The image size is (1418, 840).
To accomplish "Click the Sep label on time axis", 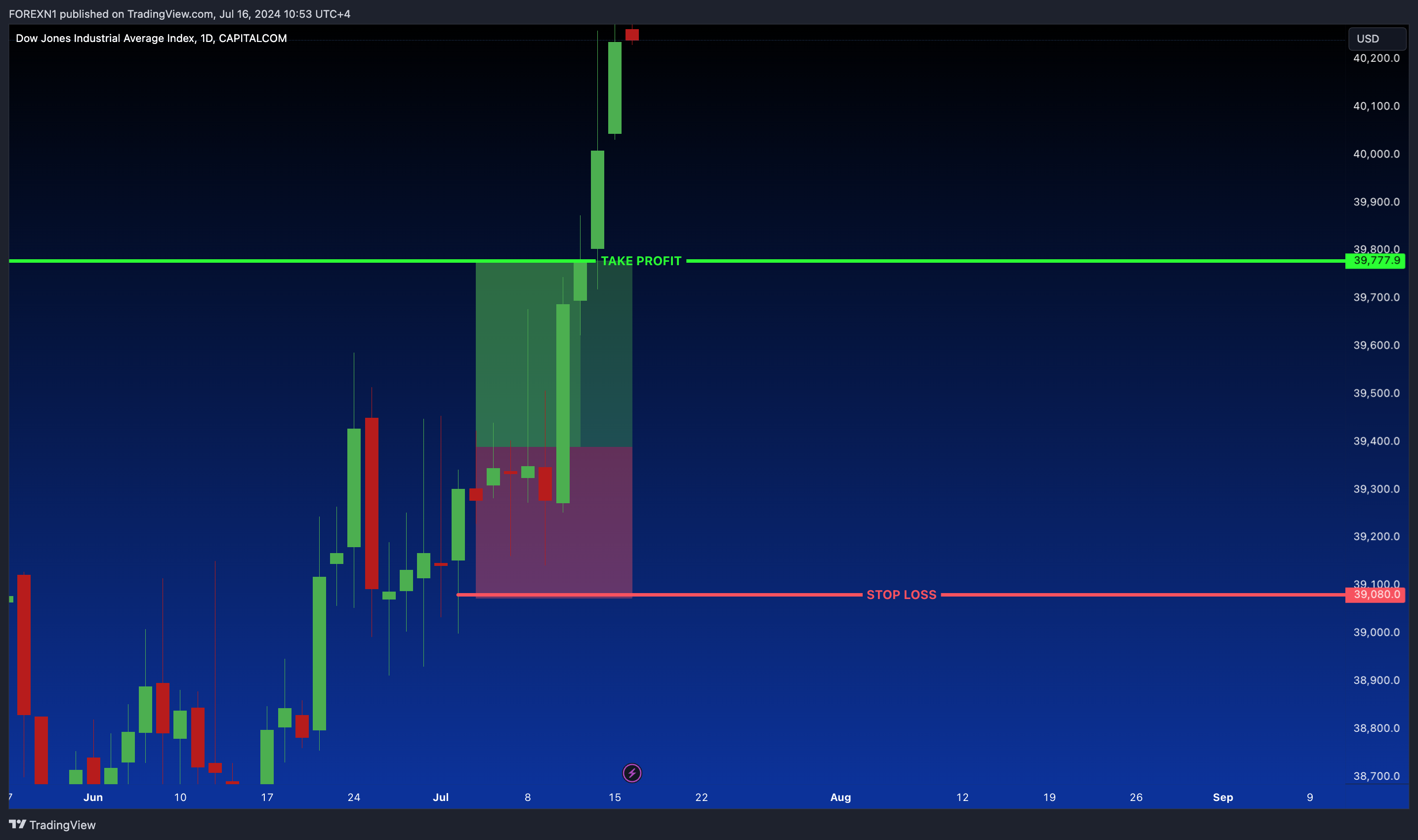I will pyautogui.click(x=1223, y=797).
